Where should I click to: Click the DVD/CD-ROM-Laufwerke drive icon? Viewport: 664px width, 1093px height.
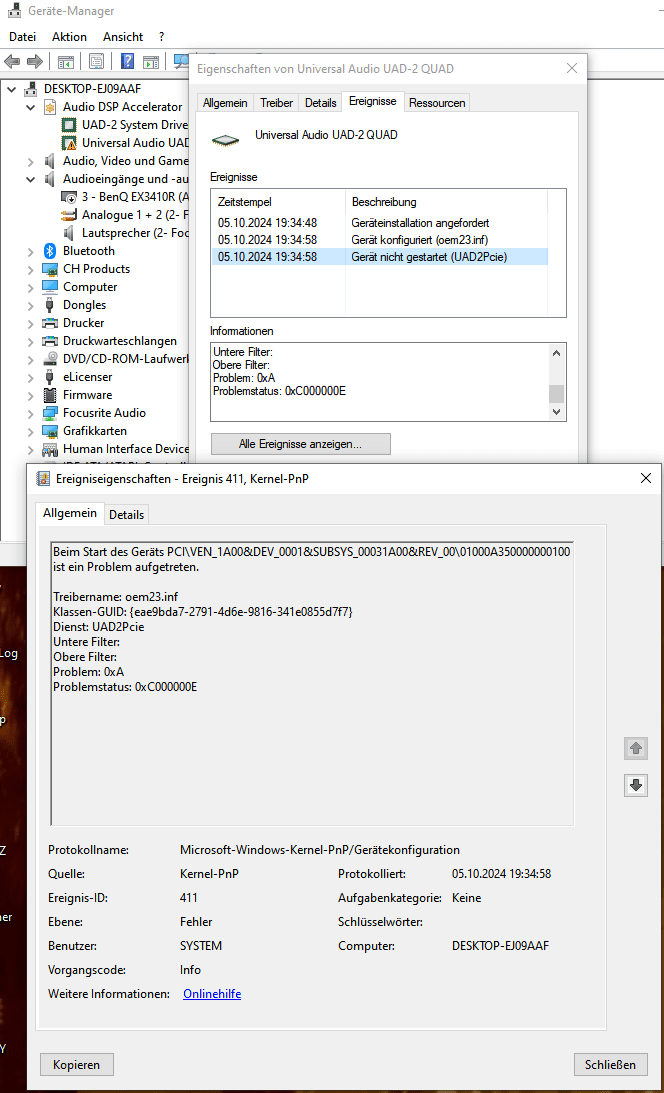click(x=50, y=359)
